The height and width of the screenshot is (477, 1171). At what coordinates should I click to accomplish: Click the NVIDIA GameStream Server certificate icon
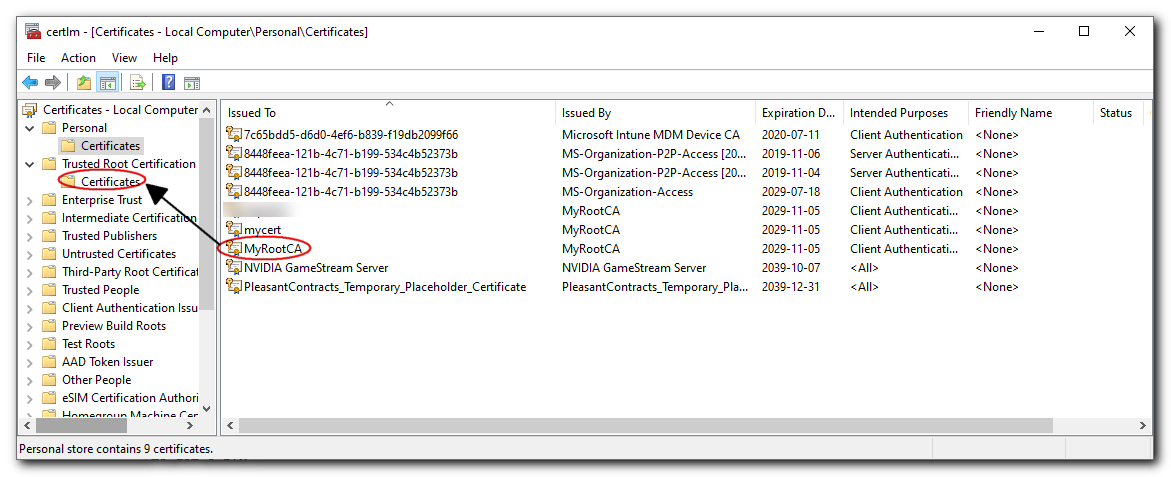pos(234,267)
